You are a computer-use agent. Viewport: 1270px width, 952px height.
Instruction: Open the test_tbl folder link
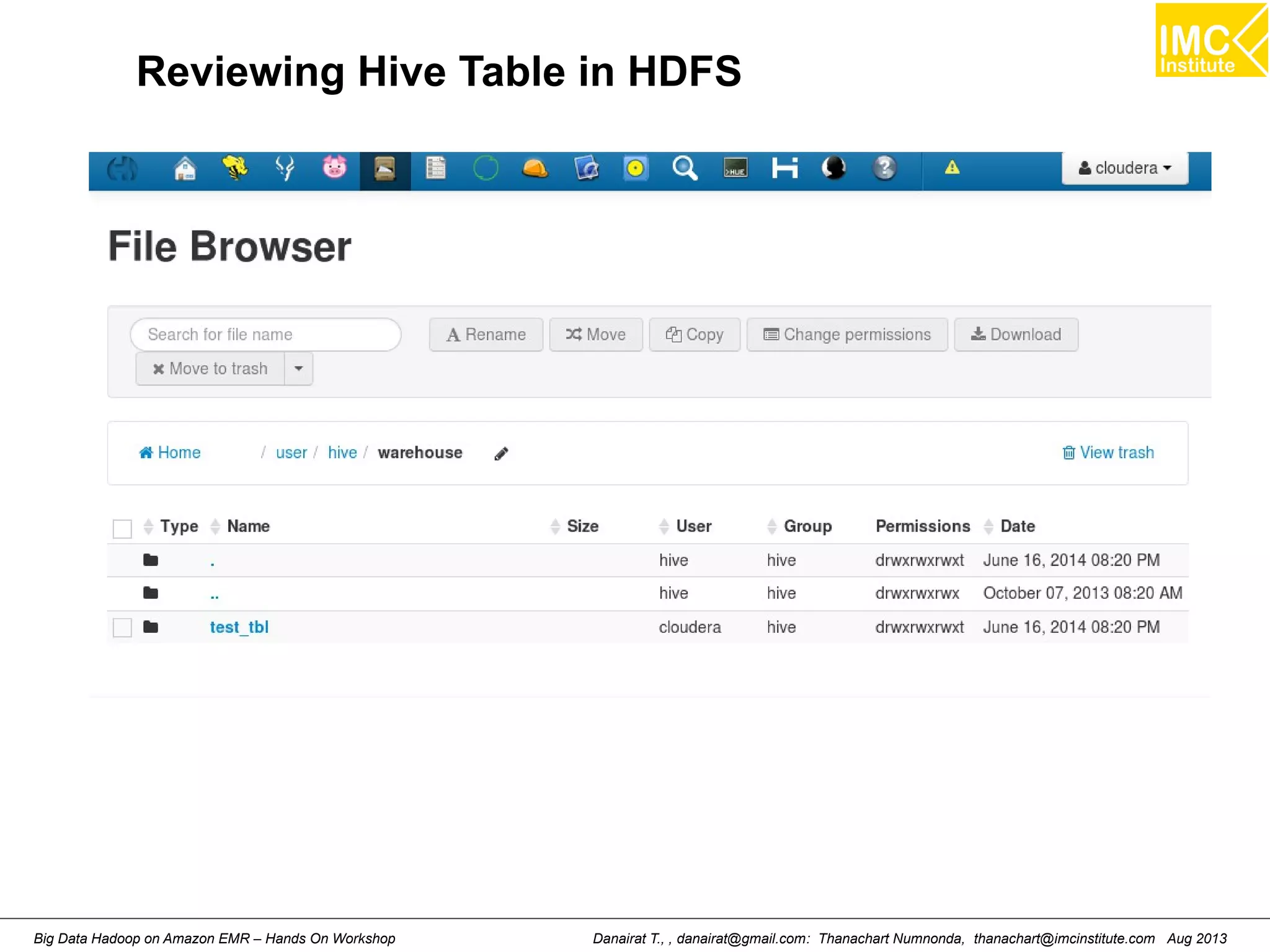tap(239, 627)
